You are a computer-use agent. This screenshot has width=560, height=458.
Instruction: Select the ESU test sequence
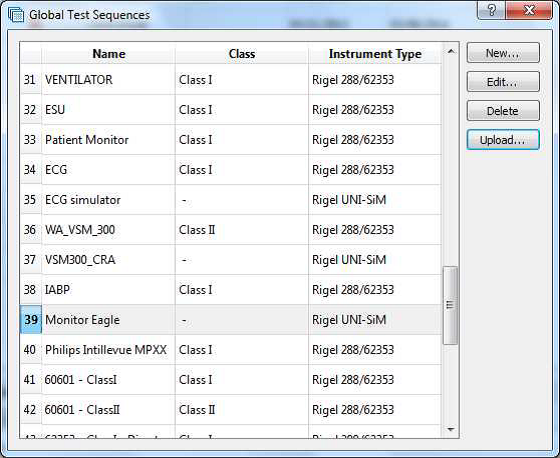(231, 110)
